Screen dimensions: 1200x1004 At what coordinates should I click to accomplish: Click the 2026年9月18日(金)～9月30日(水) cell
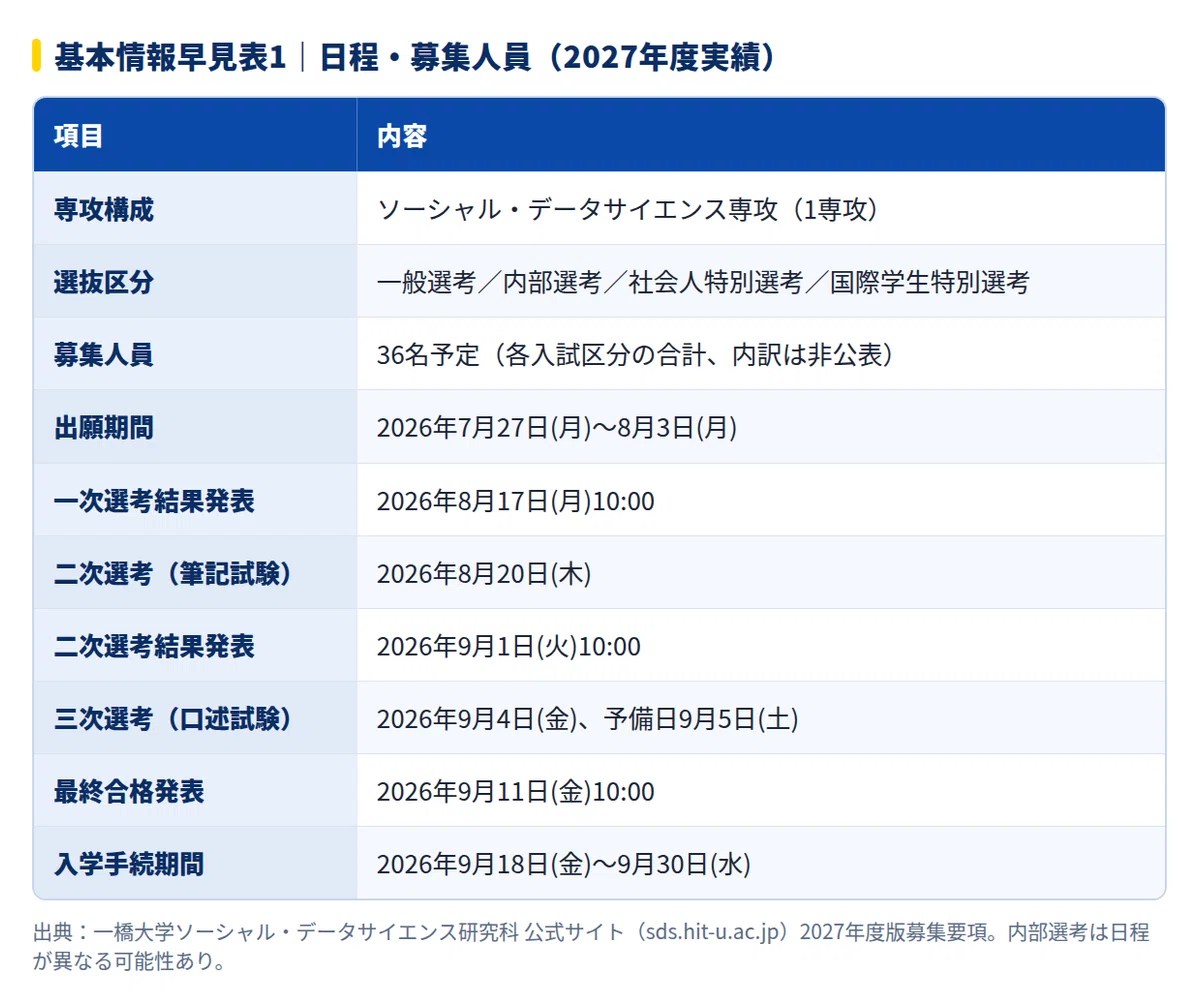(x=761, y=863)
